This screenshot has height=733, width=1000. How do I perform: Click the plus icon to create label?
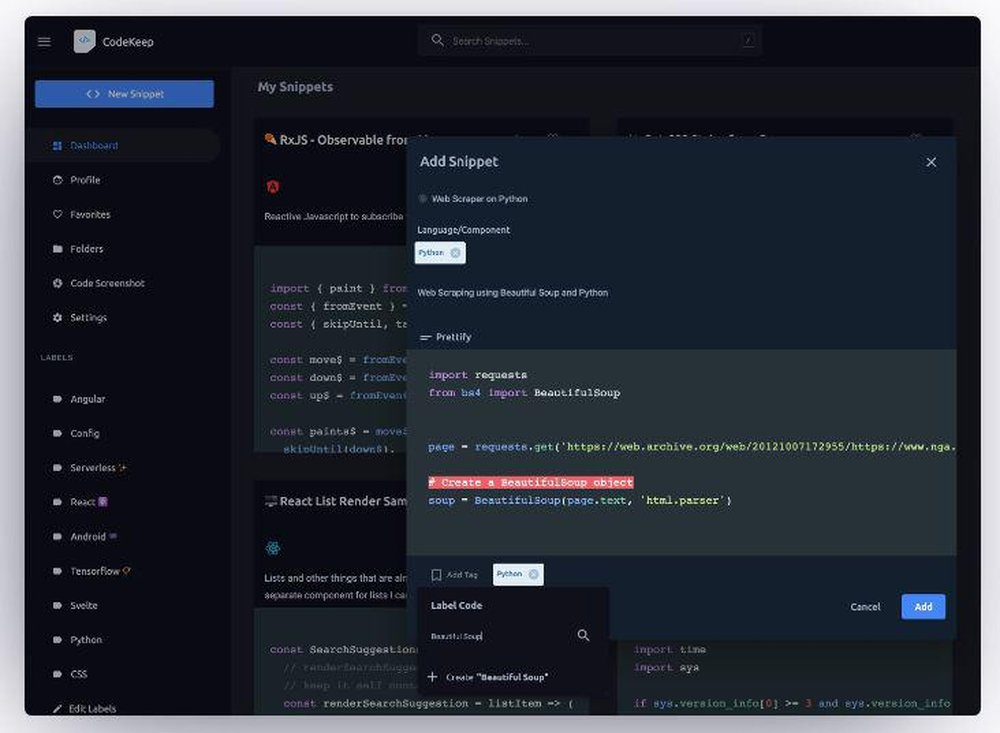click(432, 676)
